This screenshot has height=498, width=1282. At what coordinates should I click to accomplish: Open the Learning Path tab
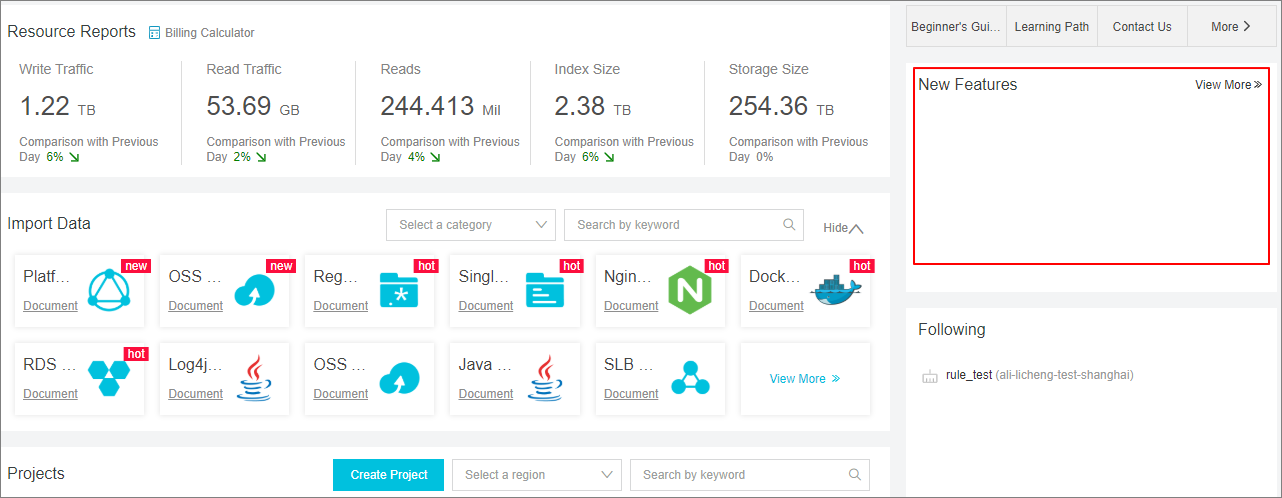pos(1051,27)
